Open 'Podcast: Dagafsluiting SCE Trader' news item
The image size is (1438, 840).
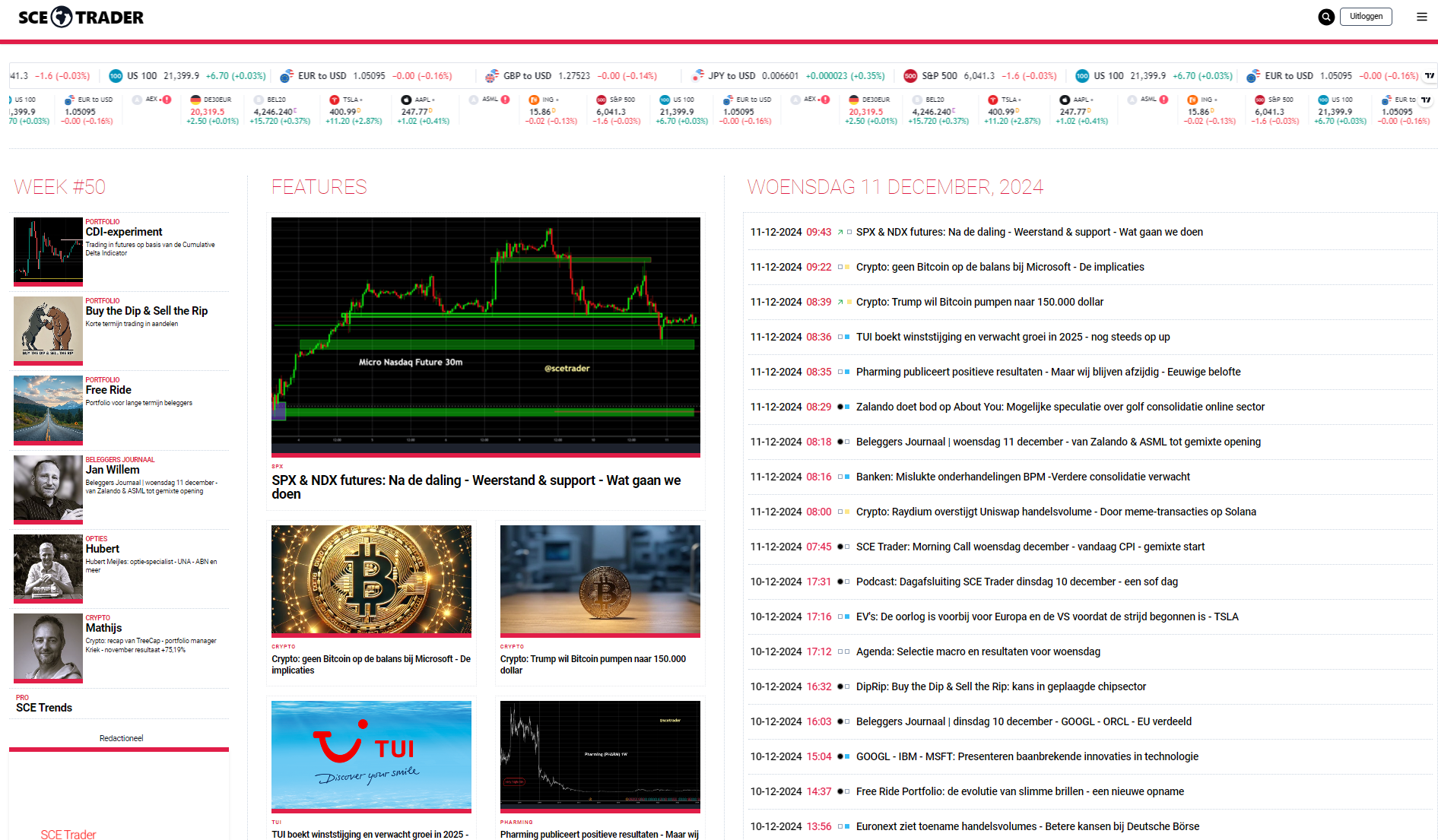(1017, 582)
